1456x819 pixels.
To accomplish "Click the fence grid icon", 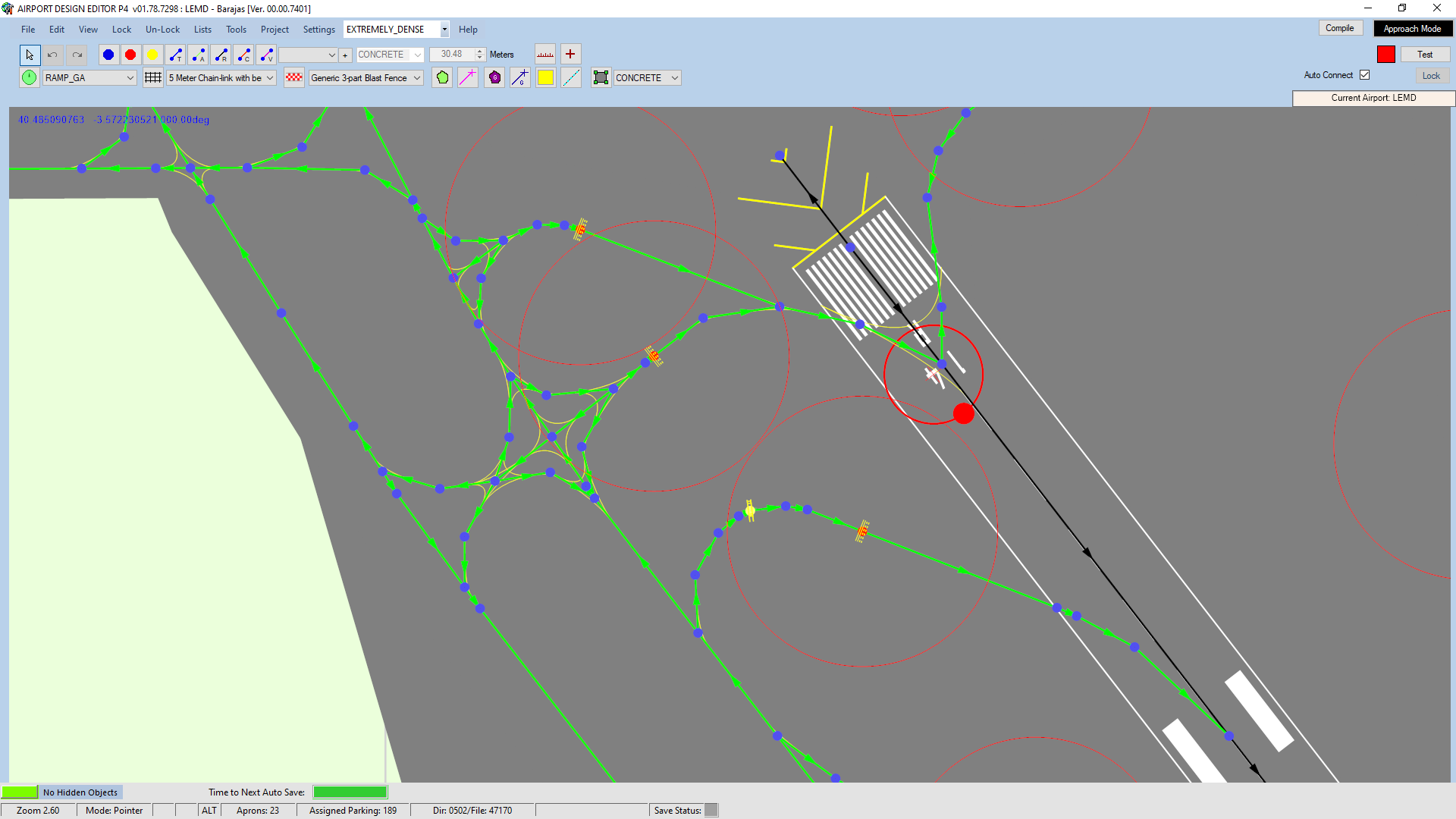I will (x=153, y=77).
